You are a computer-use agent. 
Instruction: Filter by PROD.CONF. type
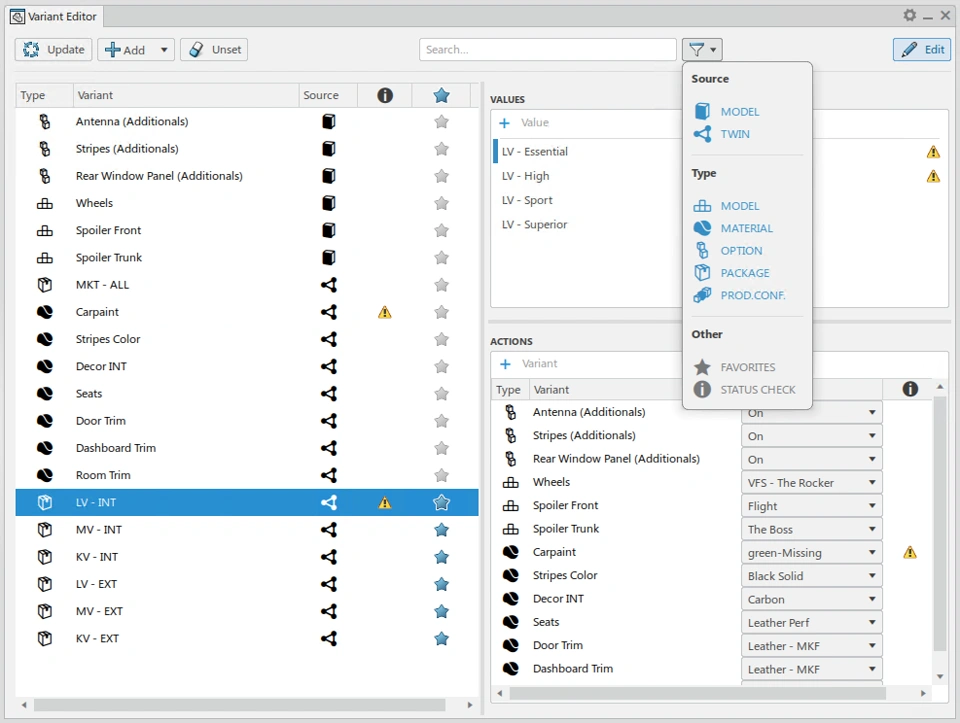[739, 295]
